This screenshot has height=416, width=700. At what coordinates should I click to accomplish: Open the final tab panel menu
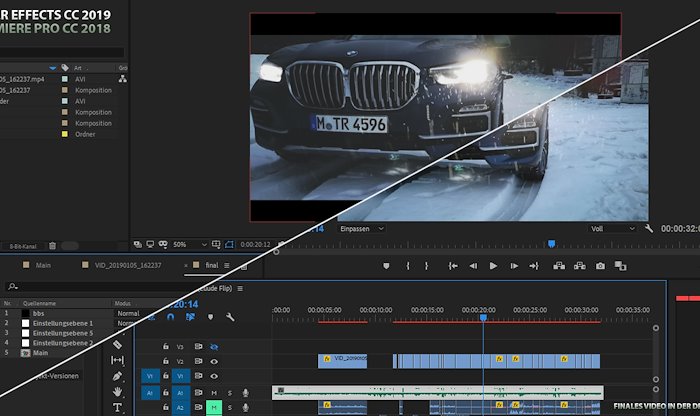(227, 265)
